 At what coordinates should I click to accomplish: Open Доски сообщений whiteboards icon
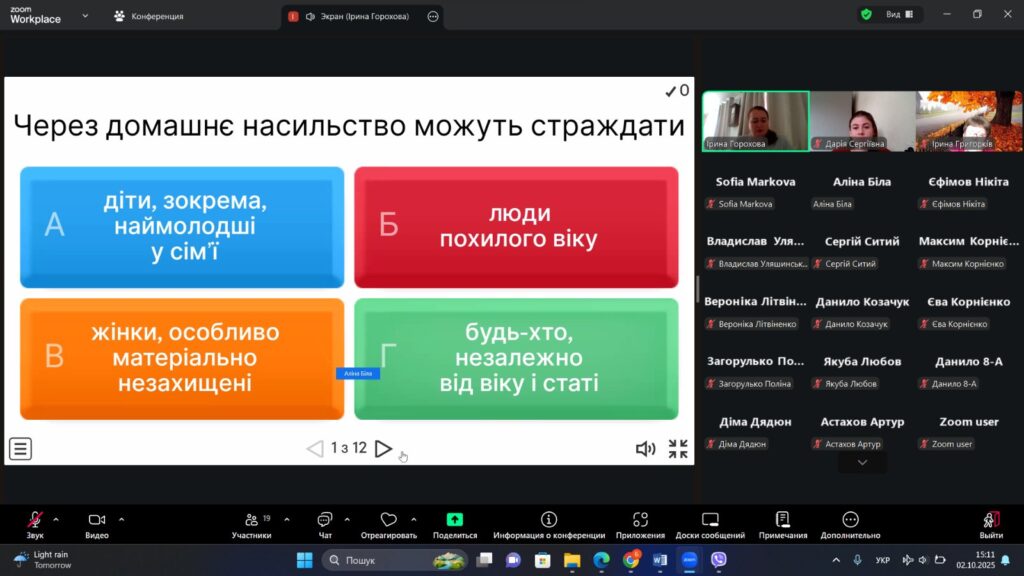(710, 520)
